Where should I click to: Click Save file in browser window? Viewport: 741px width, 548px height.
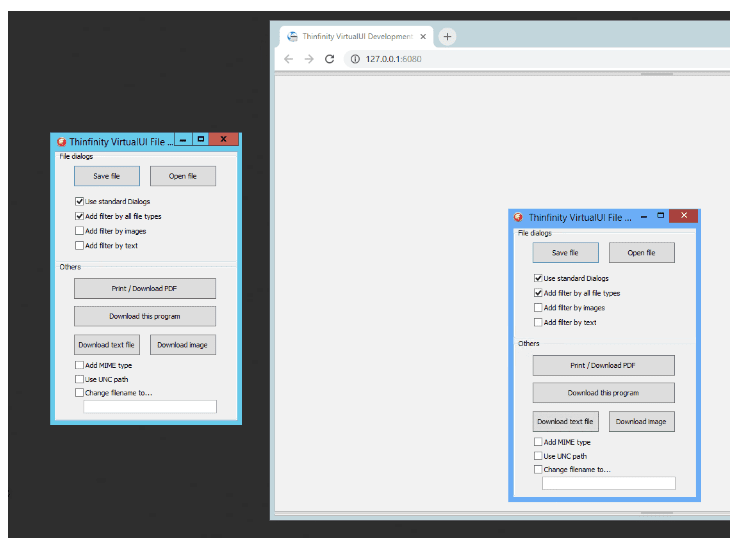pos(566,253)
